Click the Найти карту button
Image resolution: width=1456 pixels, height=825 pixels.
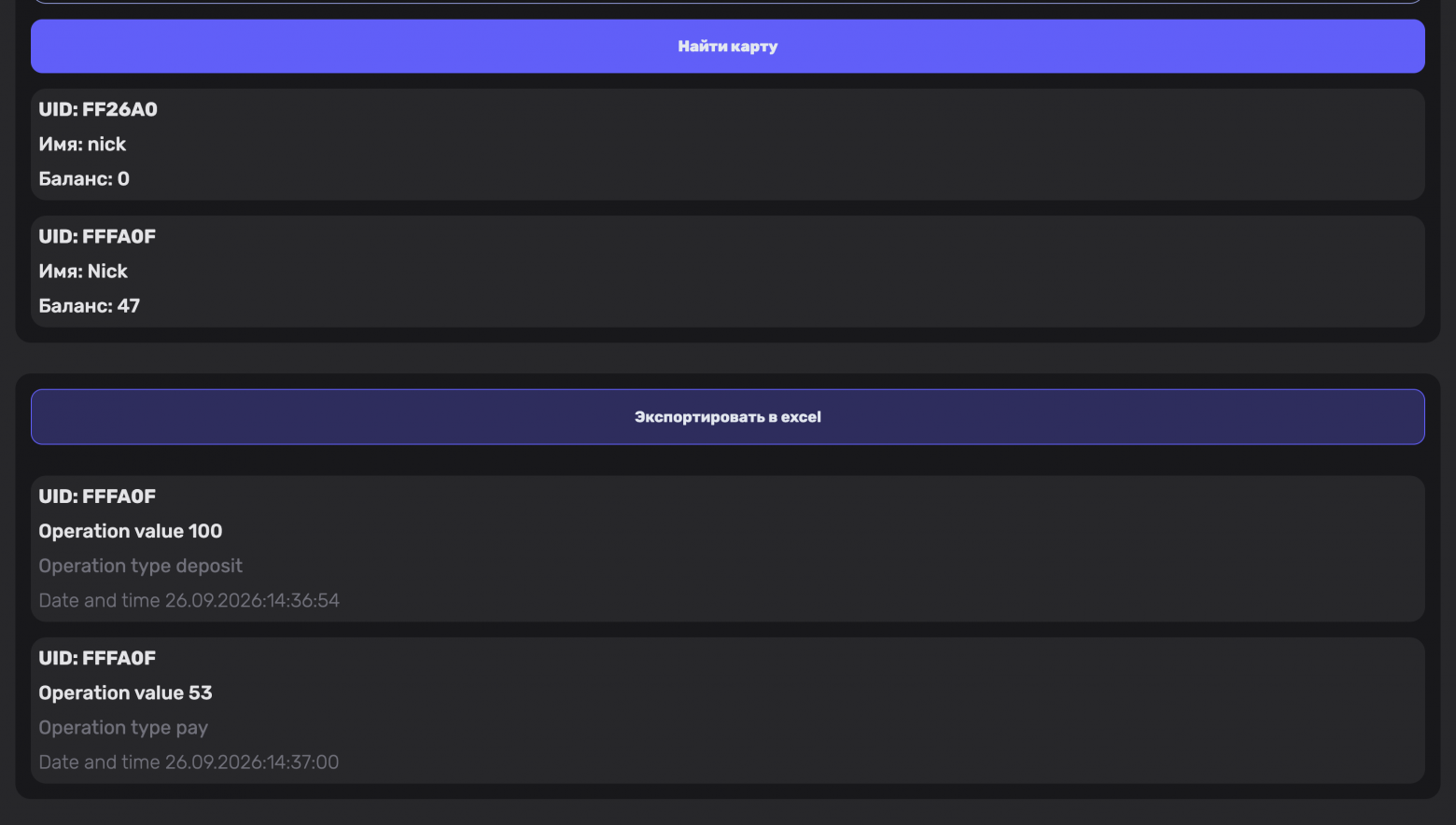pos(727,46)
